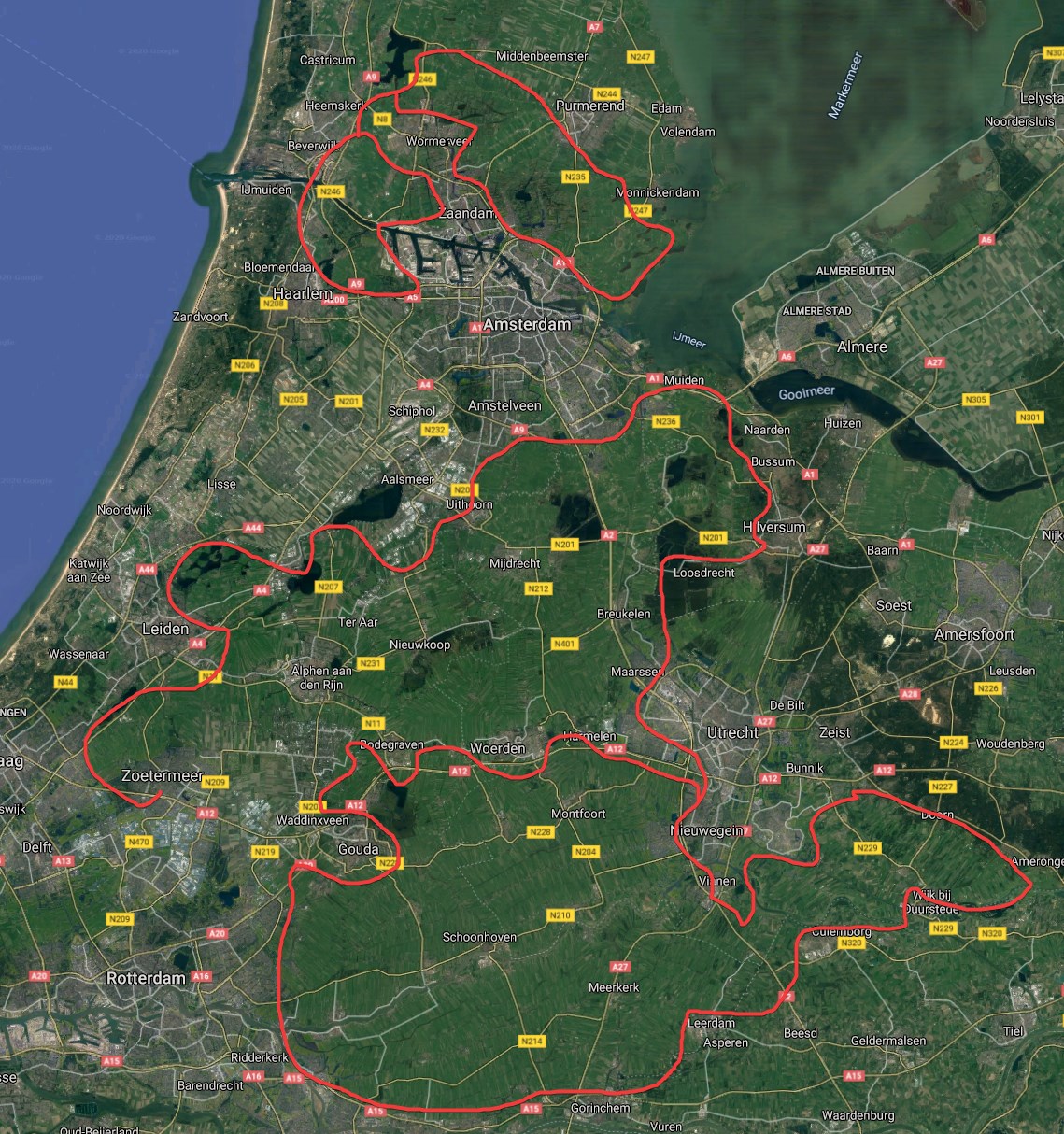Click the N236 road shield
This screenshot has width=1064, height=1134.
coord(665,421)
